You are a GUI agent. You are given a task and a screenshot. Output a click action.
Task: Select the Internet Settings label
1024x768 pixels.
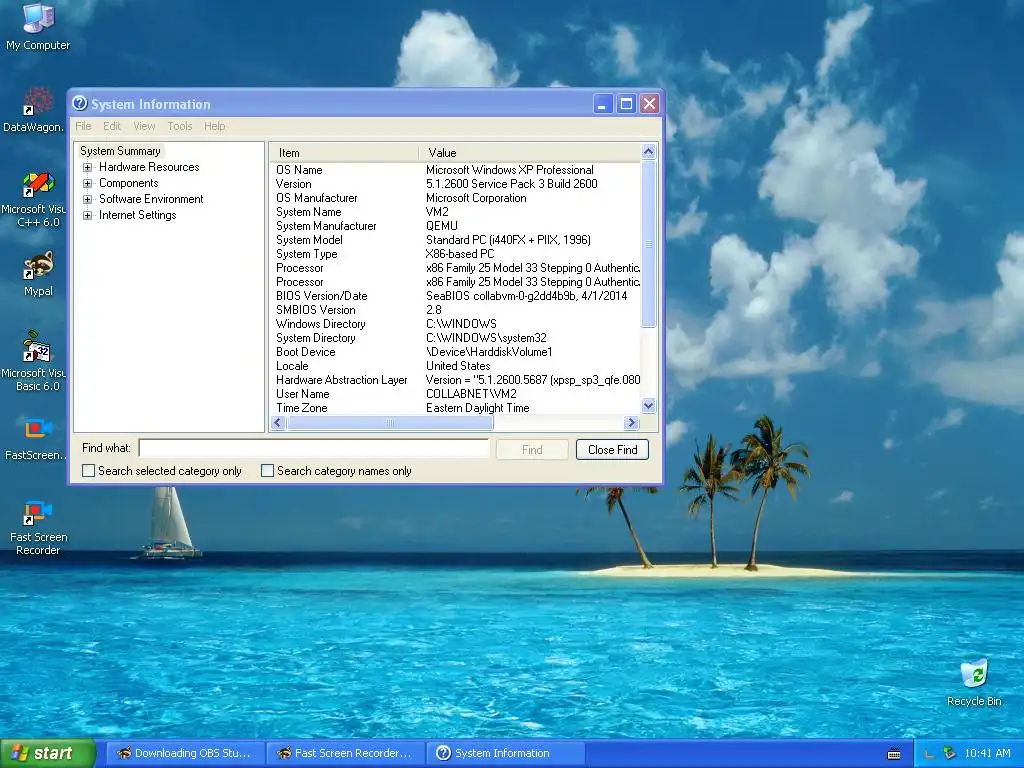(138, 216)
